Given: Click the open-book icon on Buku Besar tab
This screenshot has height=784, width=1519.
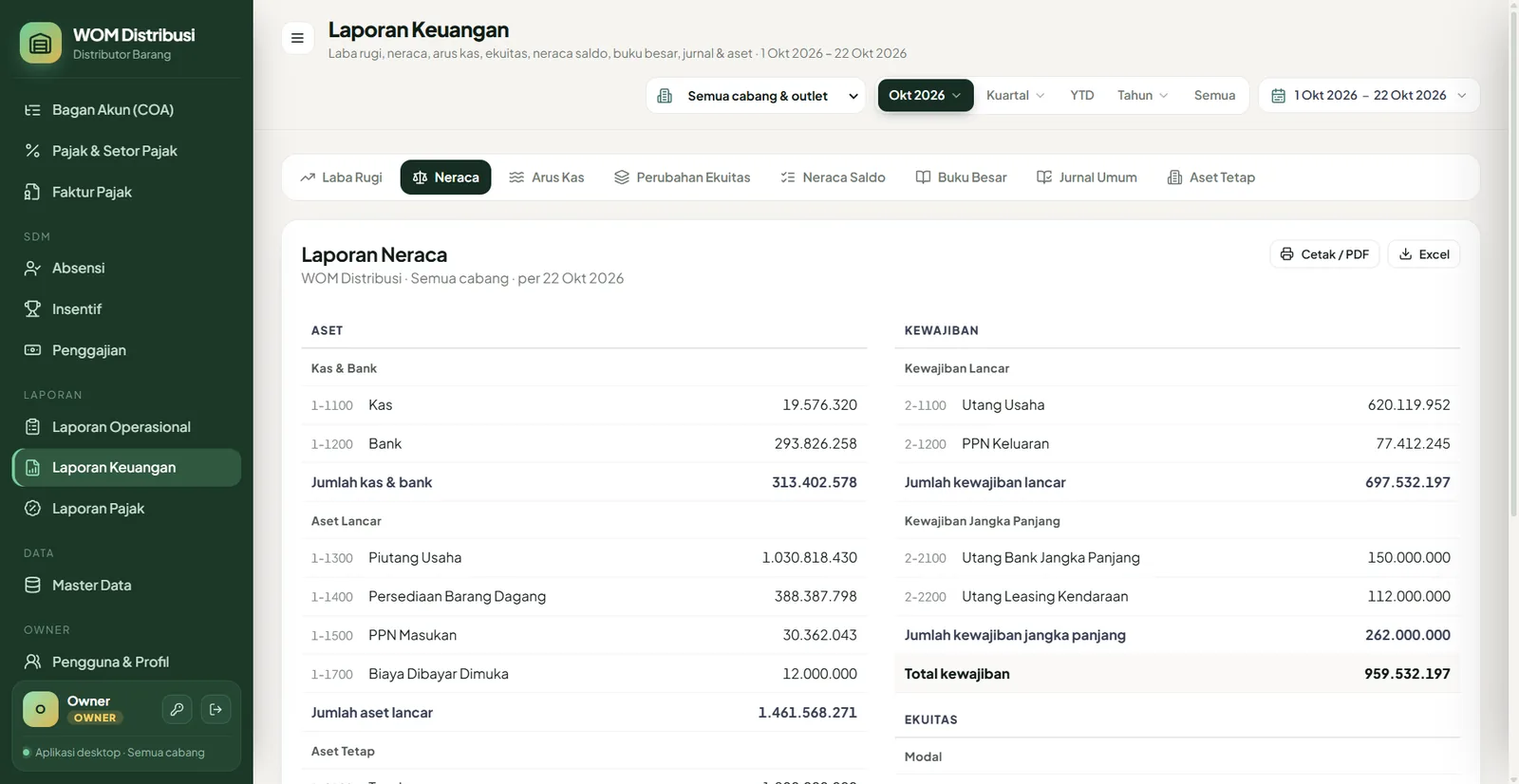Looking at the screenshot, I should (x=923, y=177).
